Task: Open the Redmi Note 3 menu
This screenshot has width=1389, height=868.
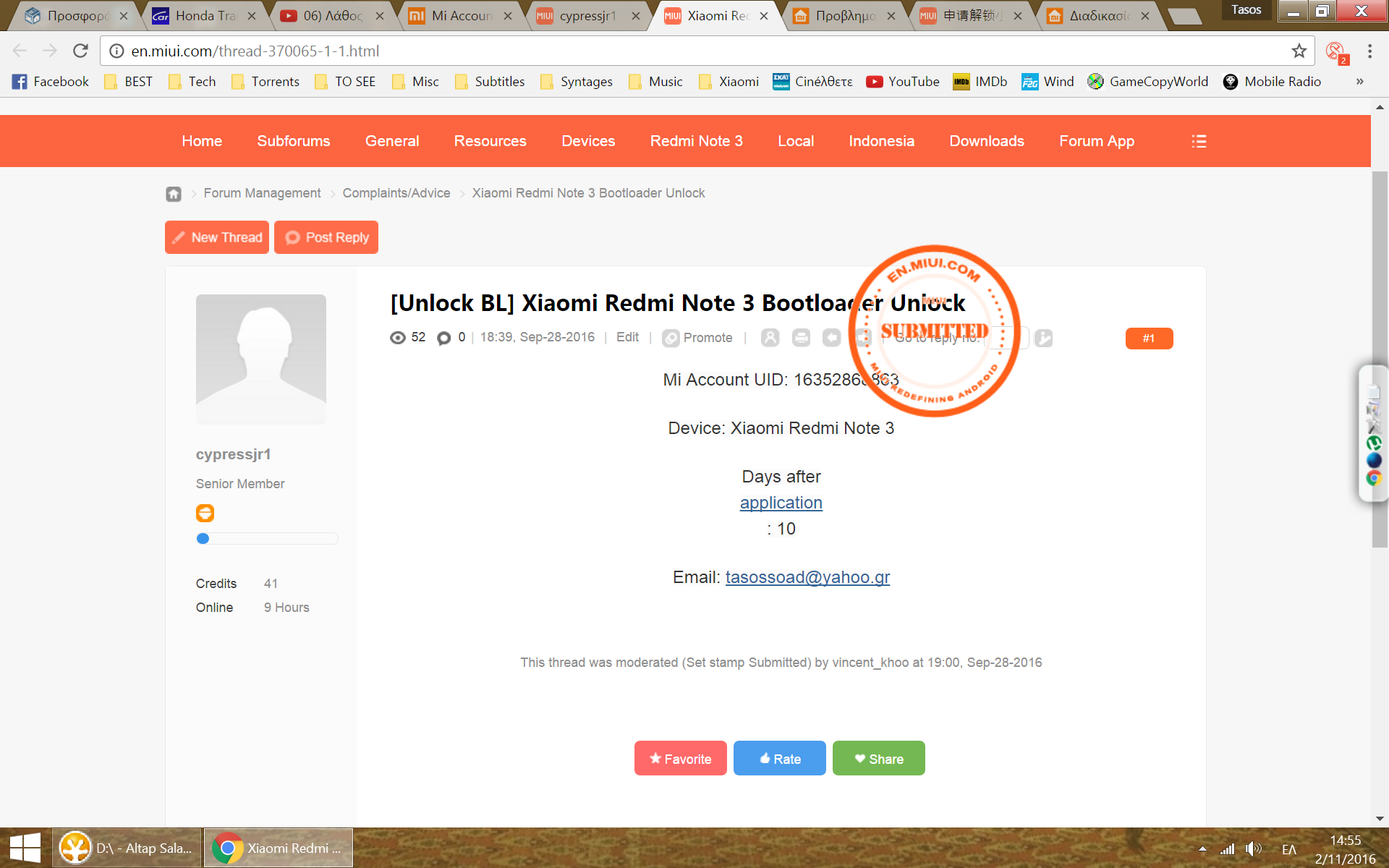Action: [696, 141]
